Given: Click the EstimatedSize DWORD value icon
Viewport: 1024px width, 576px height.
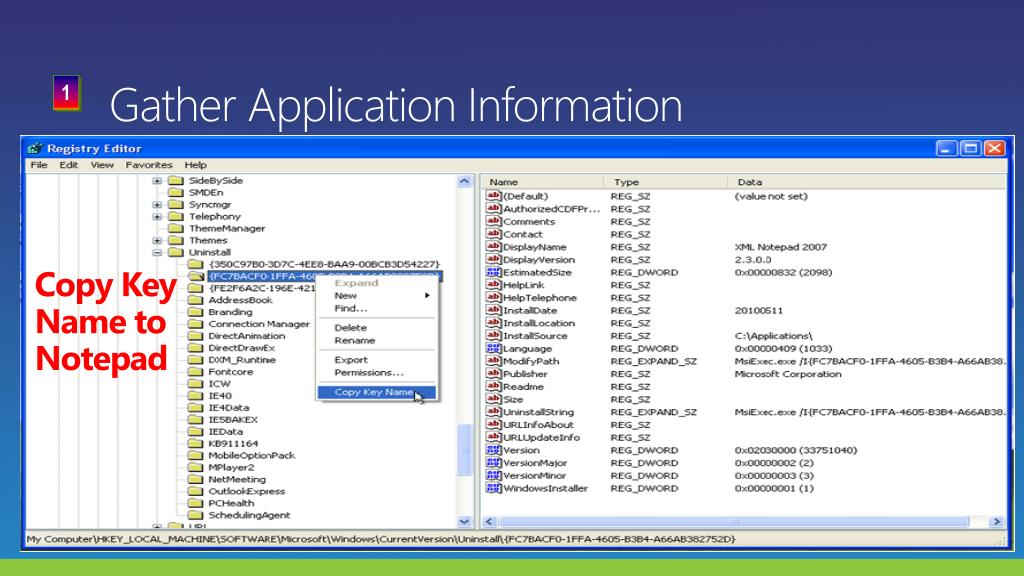Looking at the screenshot, I should tap(492, 272).
